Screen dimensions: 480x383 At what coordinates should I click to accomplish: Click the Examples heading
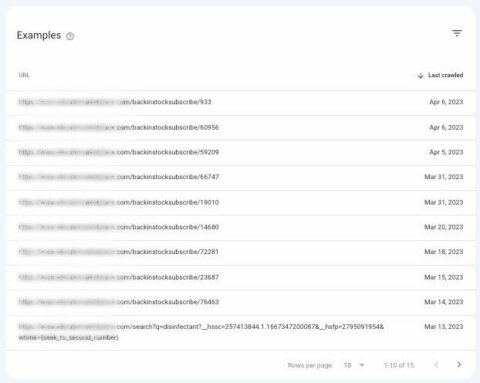(x=39, y=35)
